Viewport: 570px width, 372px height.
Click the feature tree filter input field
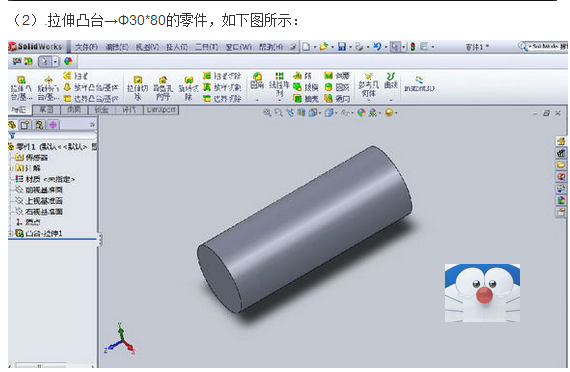[56, 136]
